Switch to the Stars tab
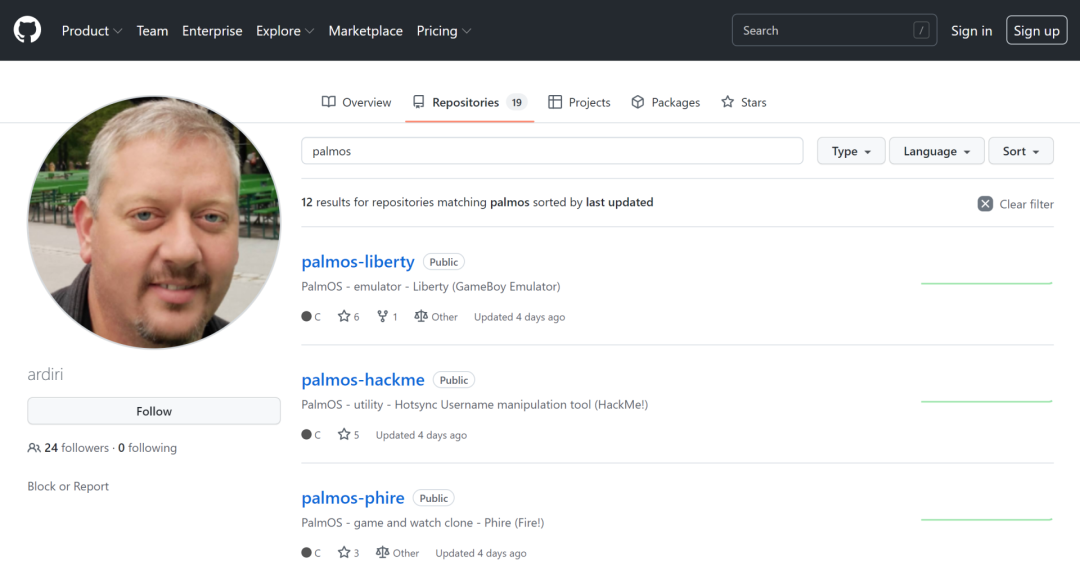 tap(743, 102)
